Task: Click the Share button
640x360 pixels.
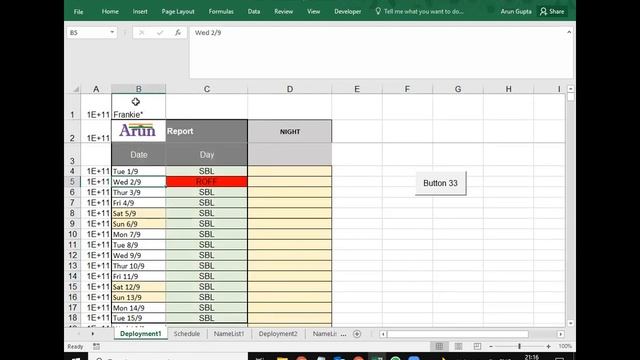Action: pyautogui.click(x=552, y=11)
